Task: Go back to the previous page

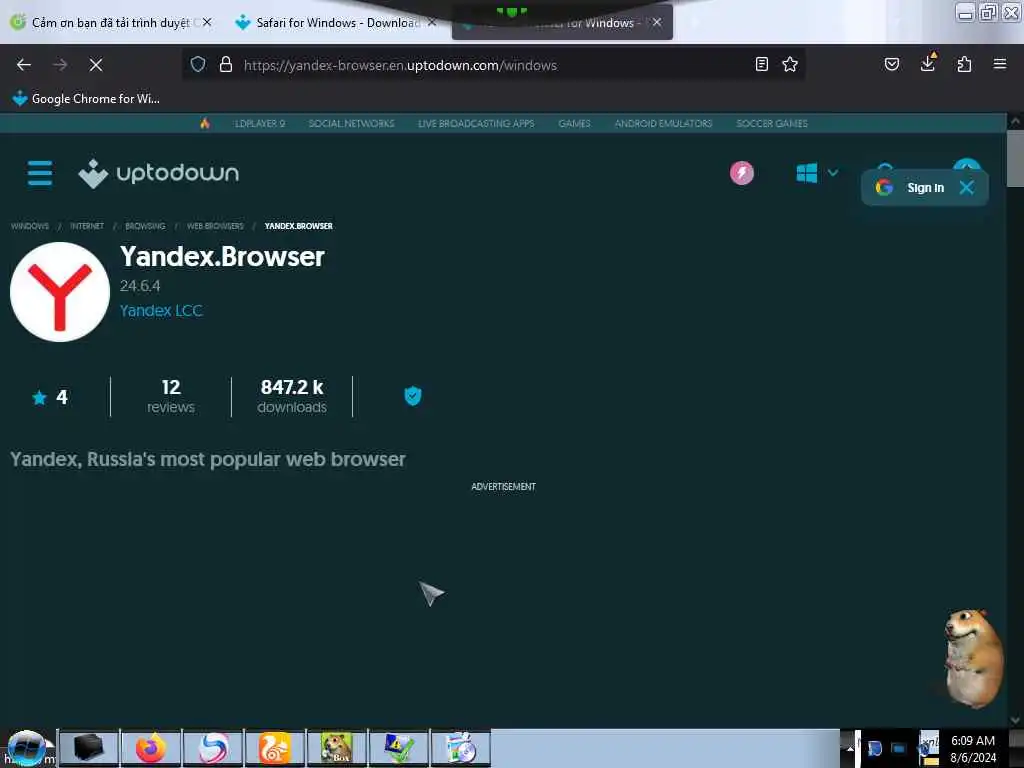Action: pos(24,65)
